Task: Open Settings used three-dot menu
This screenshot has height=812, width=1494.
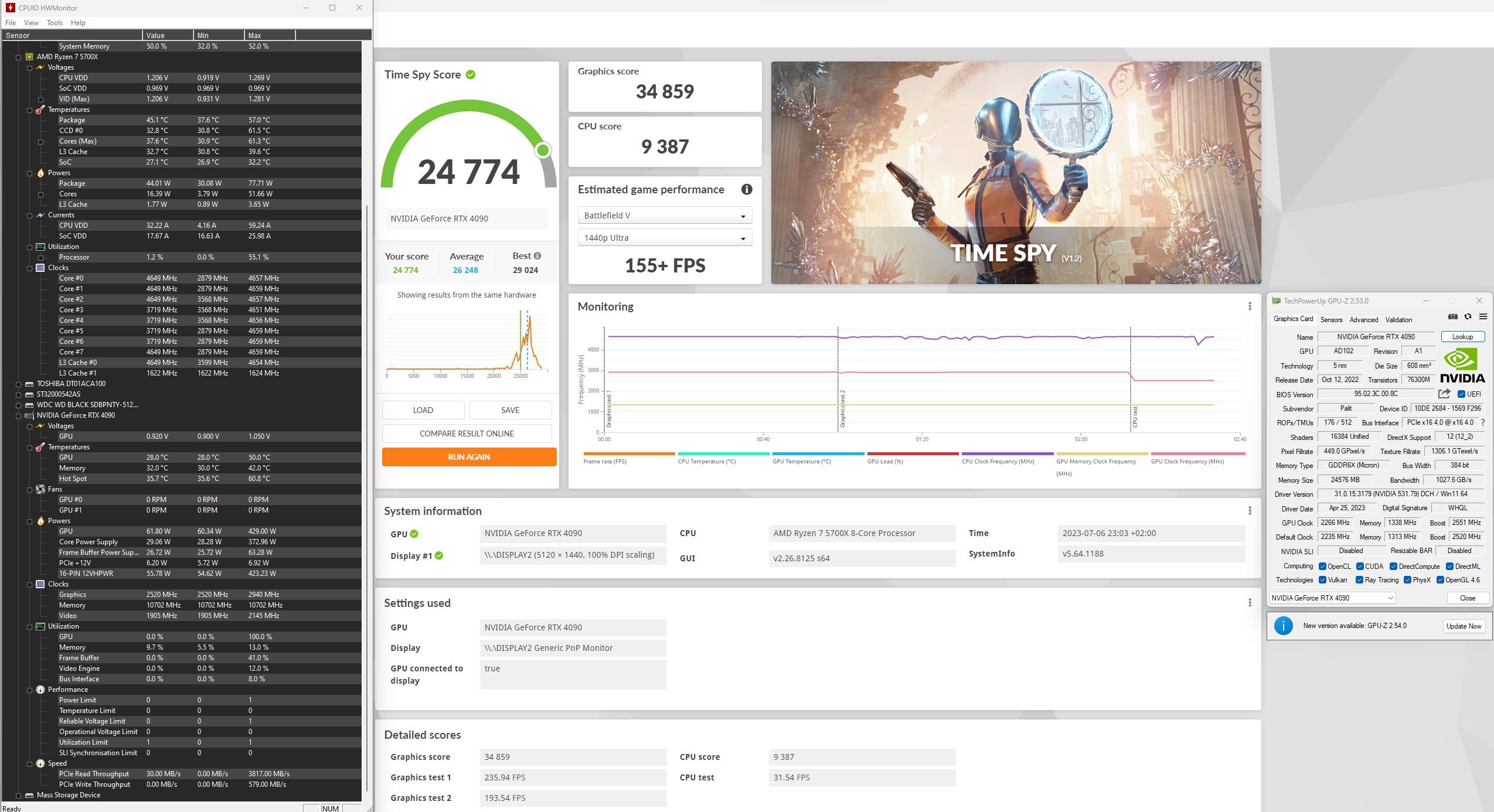Action: pos(1250,602)
